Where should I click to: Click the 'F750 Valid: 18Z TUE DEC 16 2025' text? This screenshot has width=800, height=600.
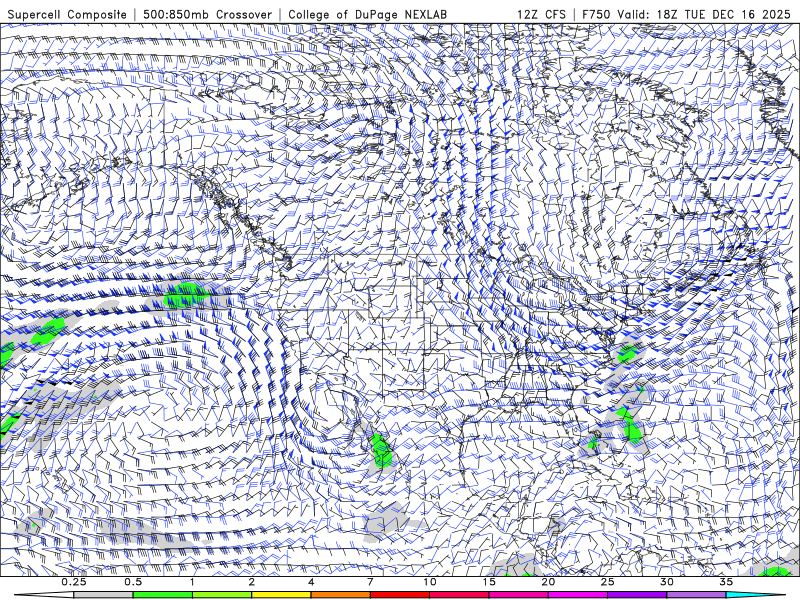pos(686,15)
